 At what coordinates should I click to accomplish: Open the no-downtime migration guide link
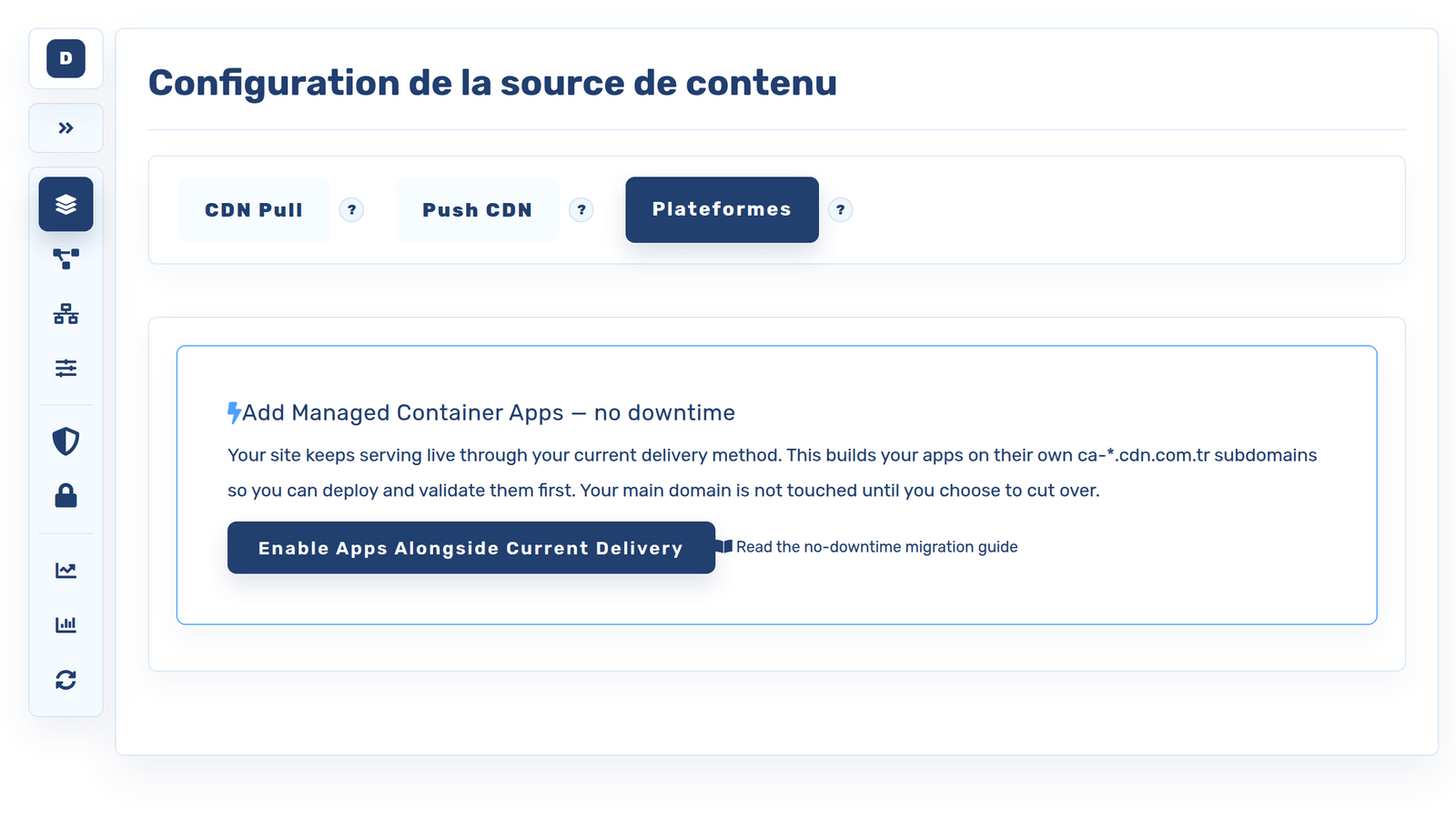tap(876, 547)
